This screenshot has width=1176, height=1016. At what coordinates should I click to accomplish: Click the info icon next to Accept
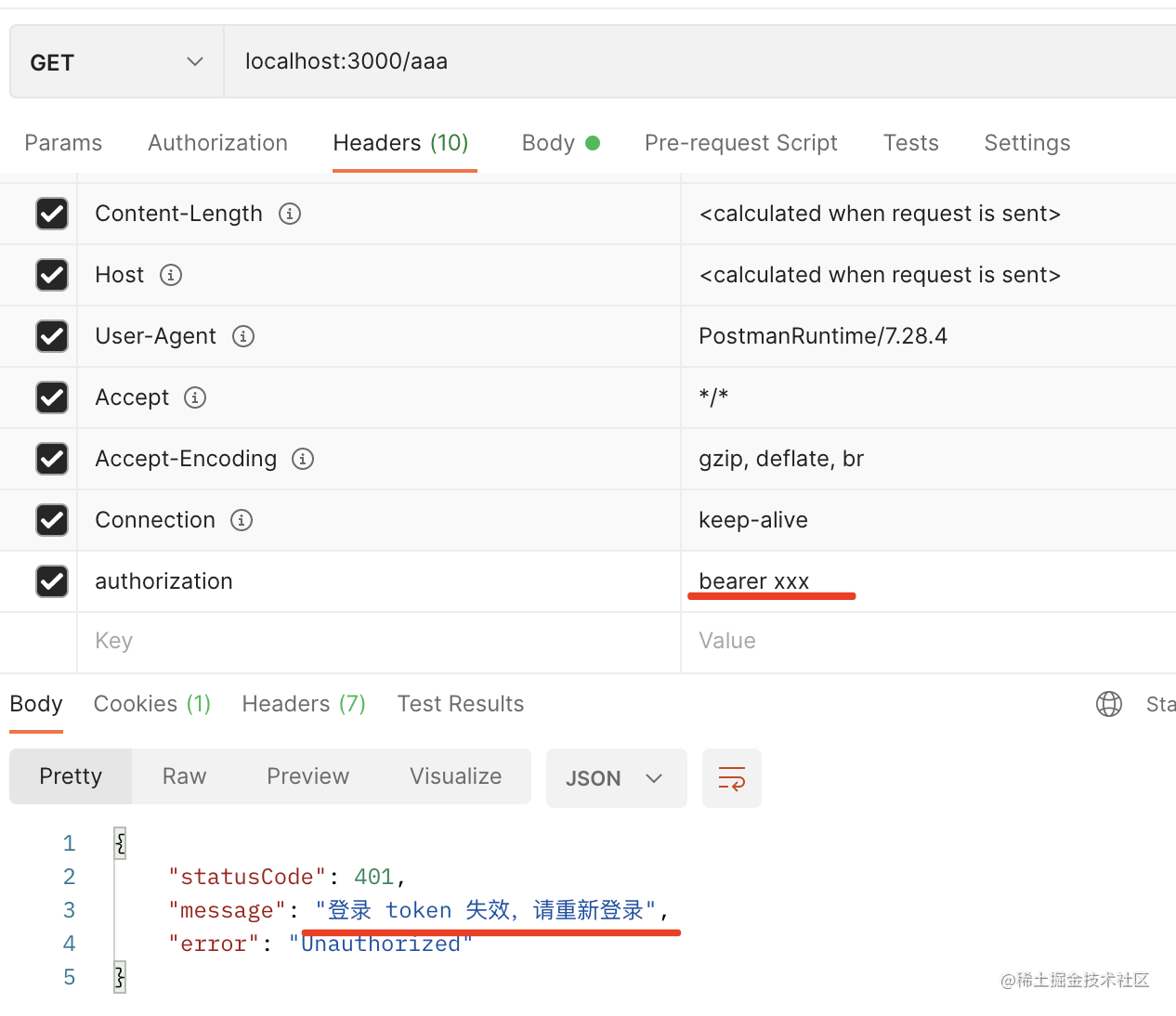pos(195,397)
